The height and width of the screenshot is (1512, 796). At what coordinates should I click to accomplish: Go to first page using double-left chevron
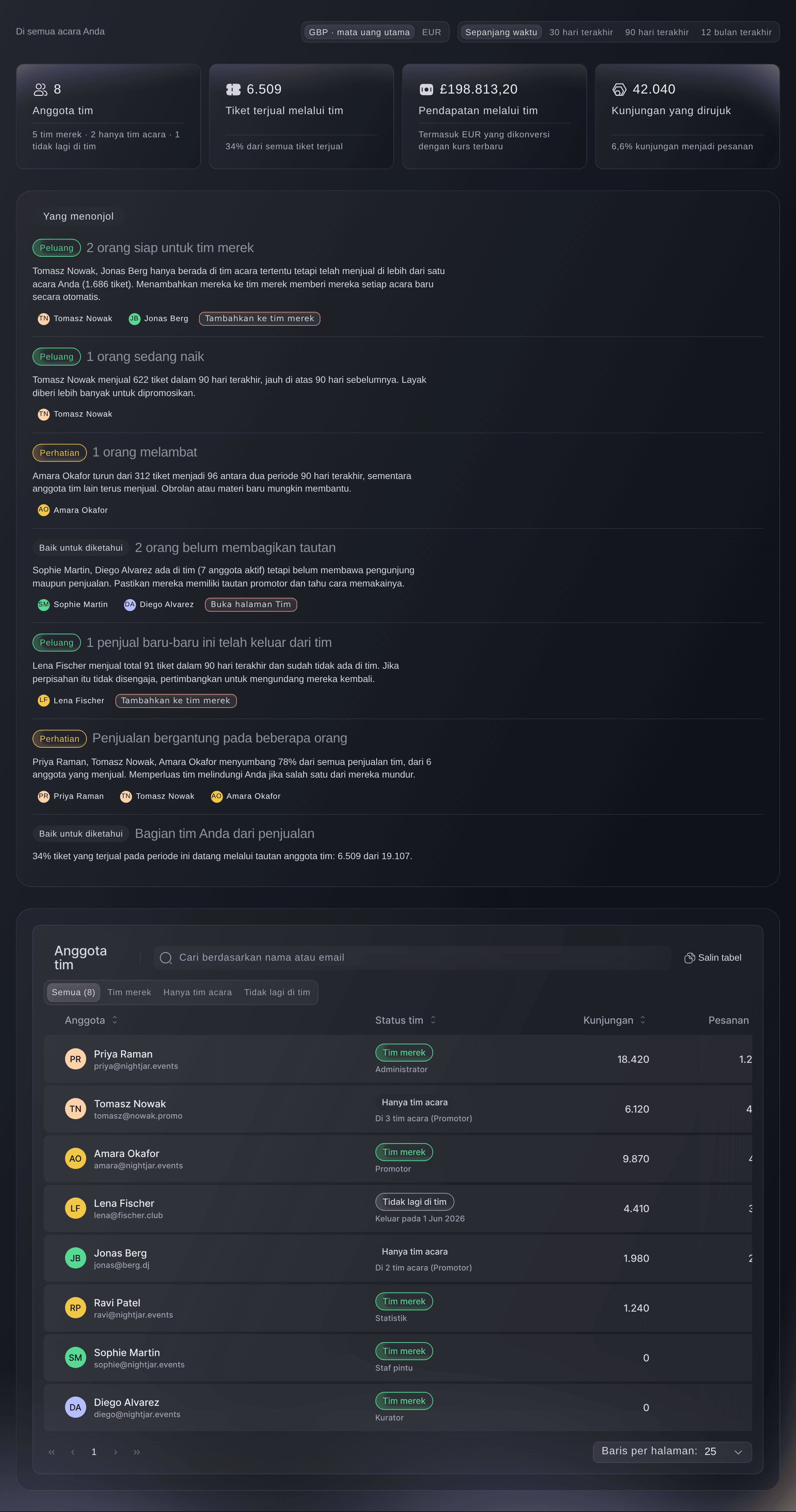(52, 1452)
